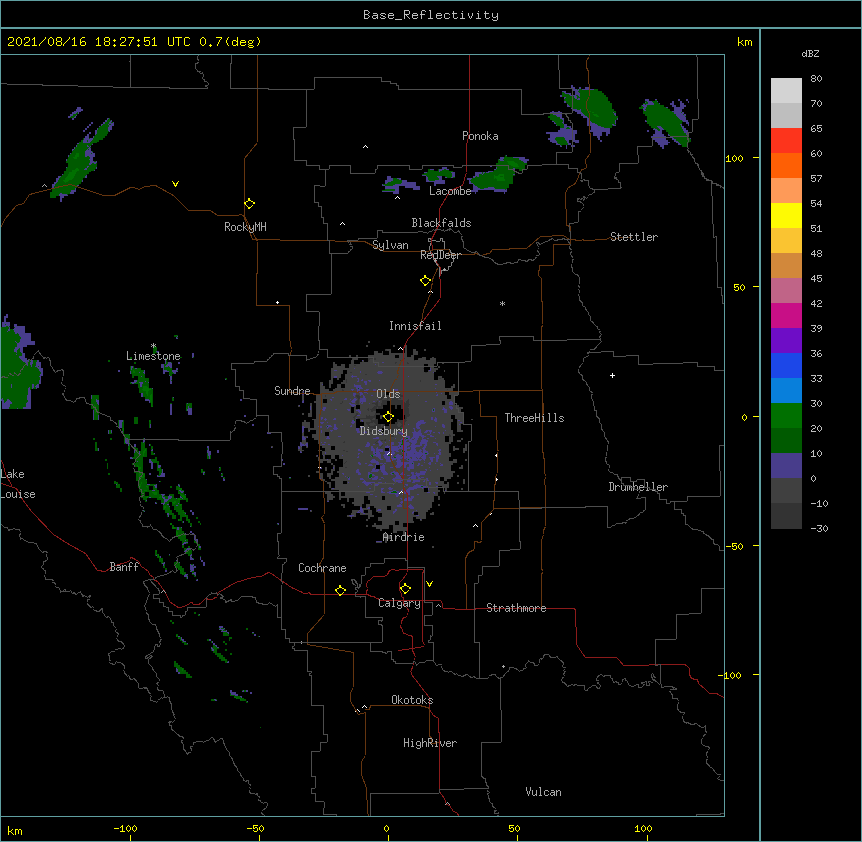Select the bright green 20-30 dBZ legend swatch
The height and width of the screenshot is (842, 862).
[x=786, y=416]
